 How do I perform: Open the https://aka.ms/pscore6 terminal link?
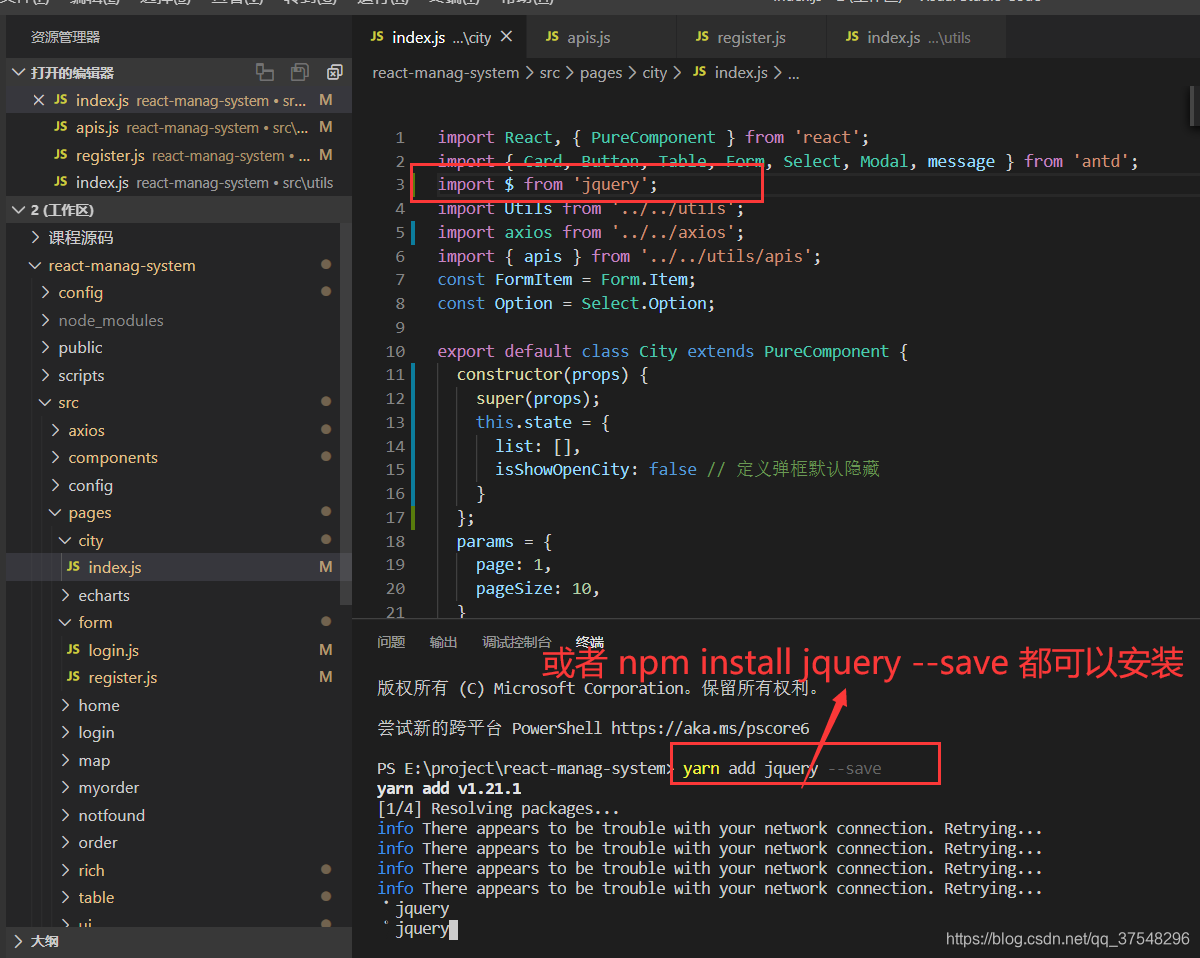(x=710, y=728)
